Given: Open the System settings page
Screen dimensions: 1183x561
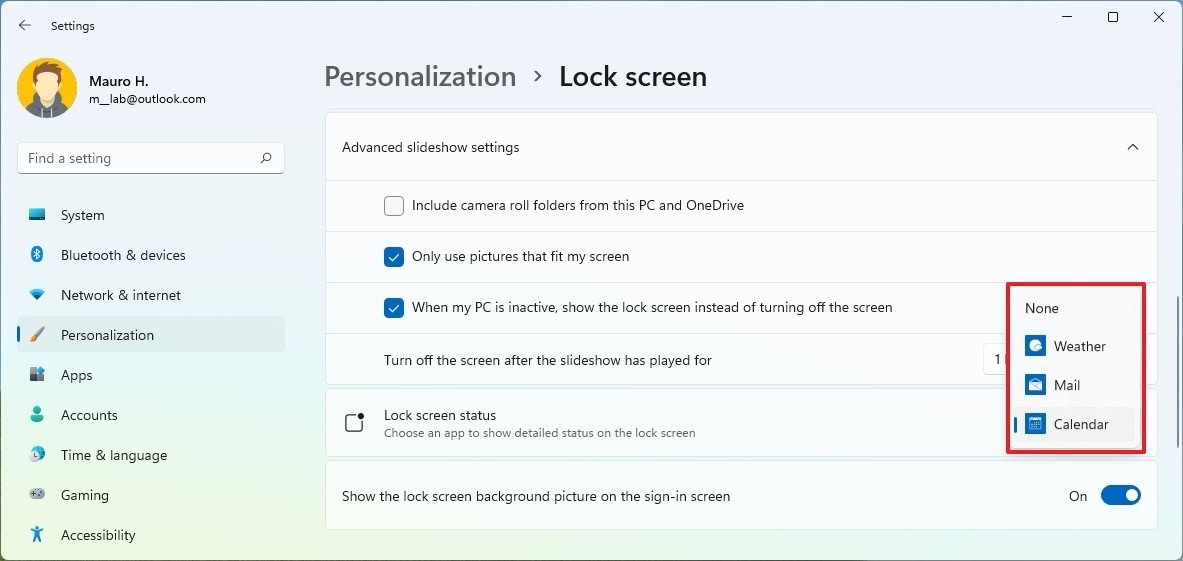Looking at the screenshot, I should [82, 215].
